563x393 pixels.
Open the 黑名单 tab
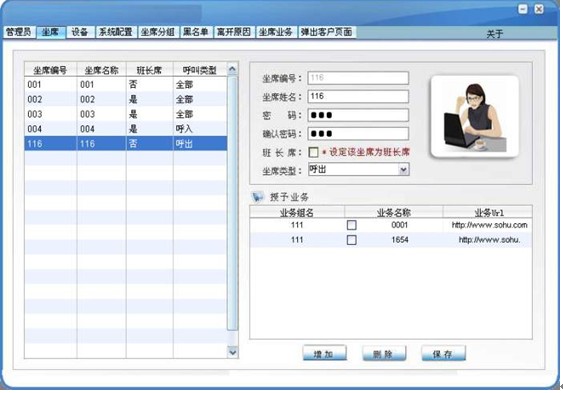click(x=196, y=32)
